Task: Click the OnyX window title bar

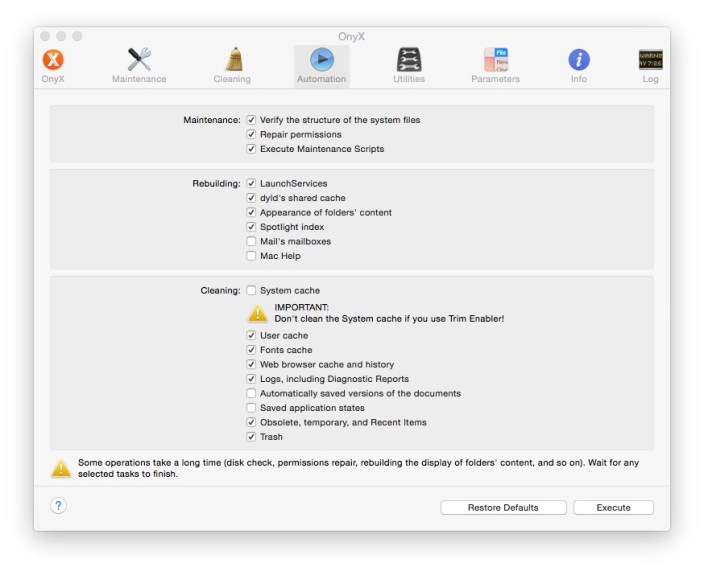Action: [x=351, y=36]
